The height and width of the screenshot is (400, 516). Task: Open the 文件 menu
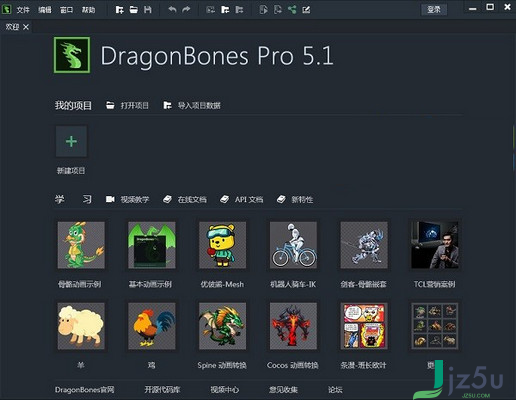click(23, 10)
